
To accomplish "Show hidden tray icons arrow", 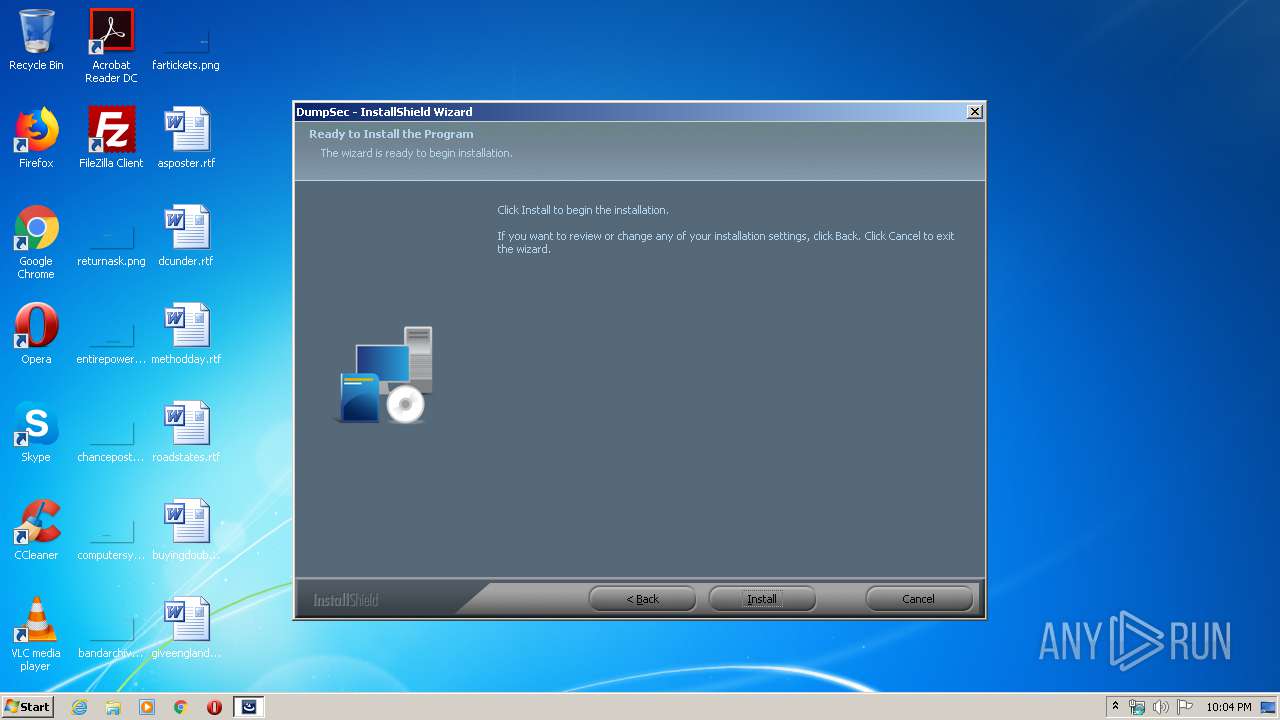I will [1115, 707].
